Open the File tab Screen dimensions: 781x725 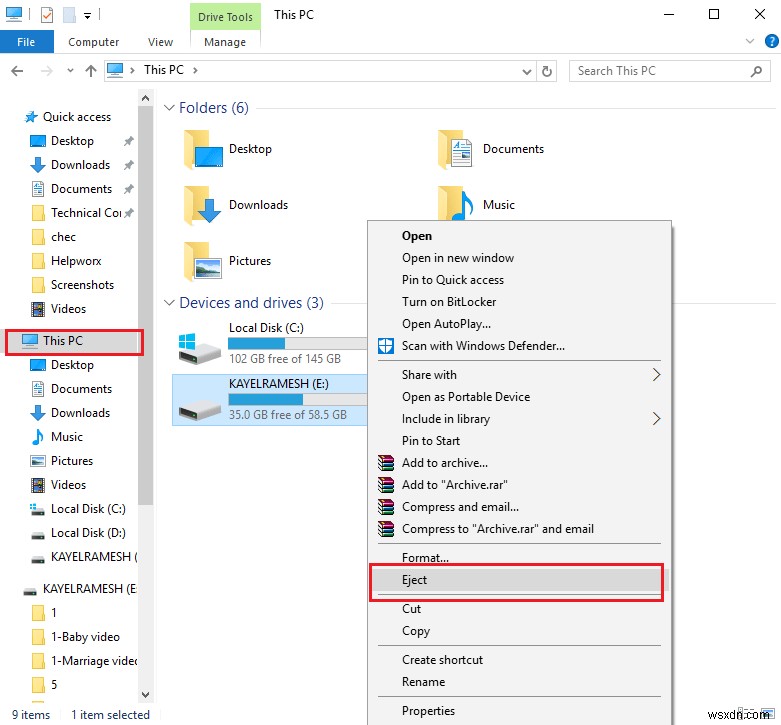pyautogui.click(x=26, y=42)
